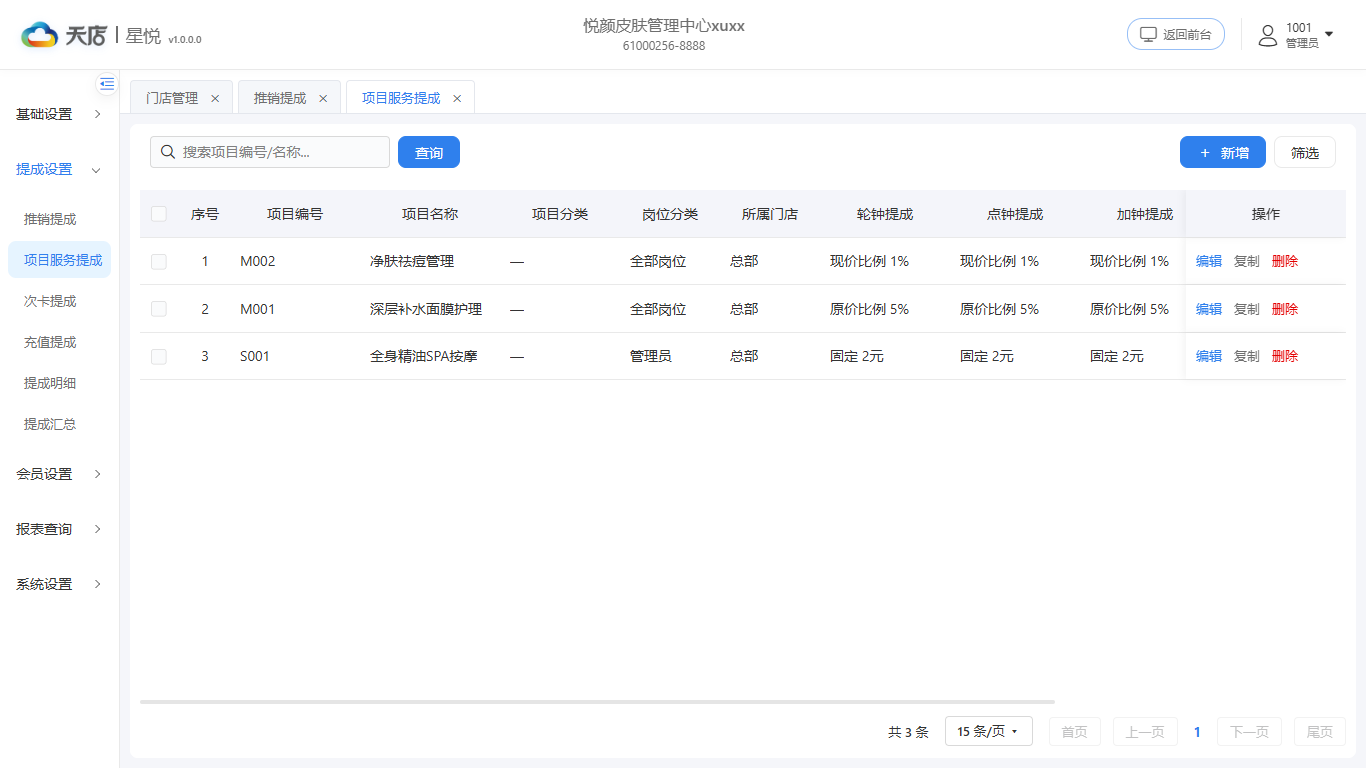
Task: Expand the 系统设置 menu
Action: point(60,584)
